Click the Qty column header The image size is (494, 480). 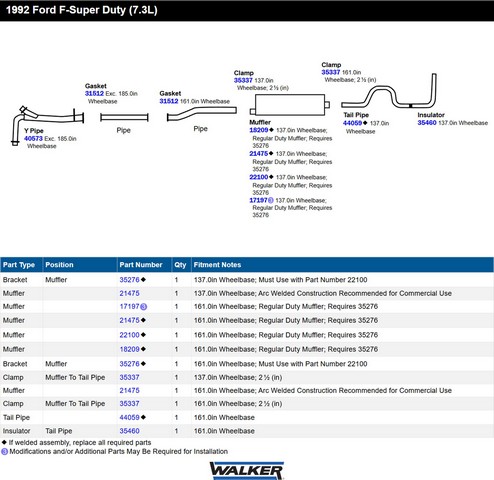click(181, 265)
